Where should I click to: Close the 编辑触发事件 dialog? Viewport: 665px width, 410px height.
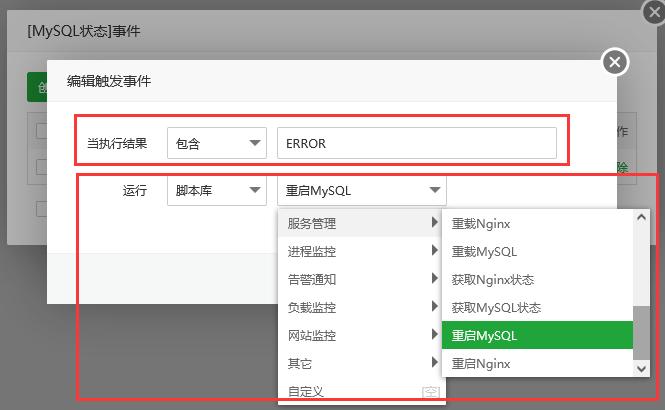tap(615, 62)
